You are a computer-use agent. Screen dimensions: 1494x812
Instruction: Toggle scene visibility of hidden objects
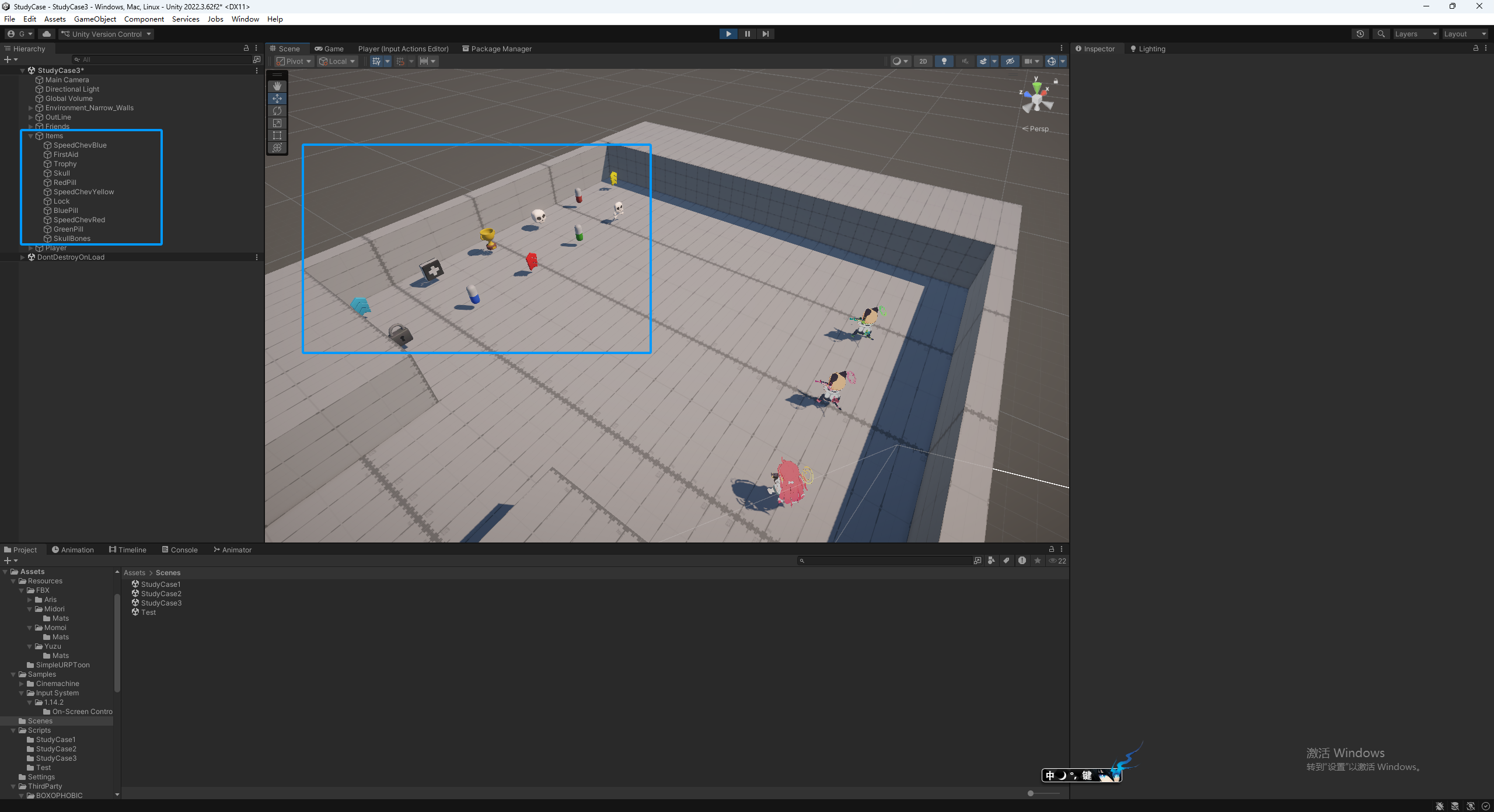(1010, 61)
